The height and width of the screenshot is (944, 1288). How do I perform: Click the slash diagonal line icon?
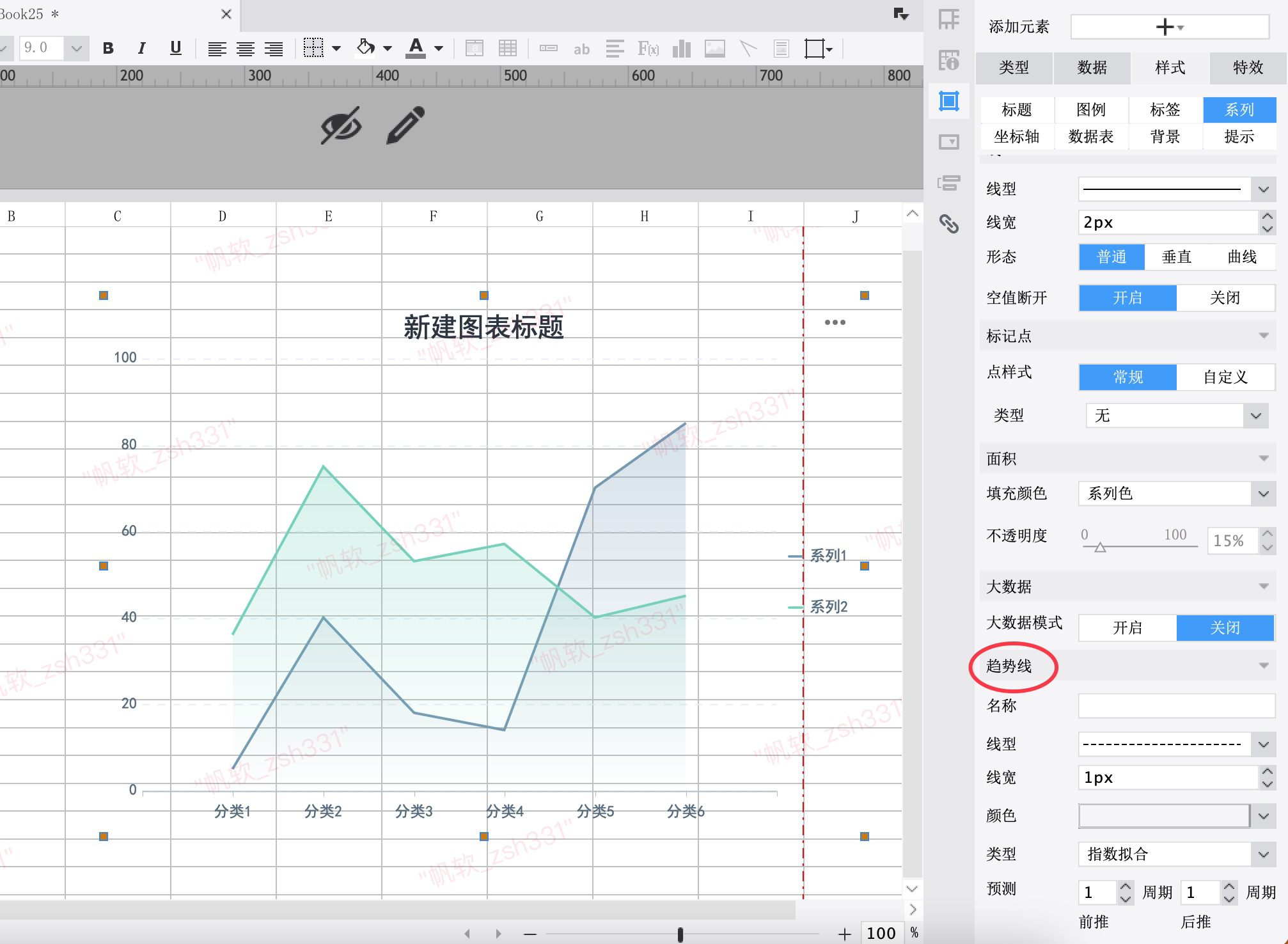748,49
